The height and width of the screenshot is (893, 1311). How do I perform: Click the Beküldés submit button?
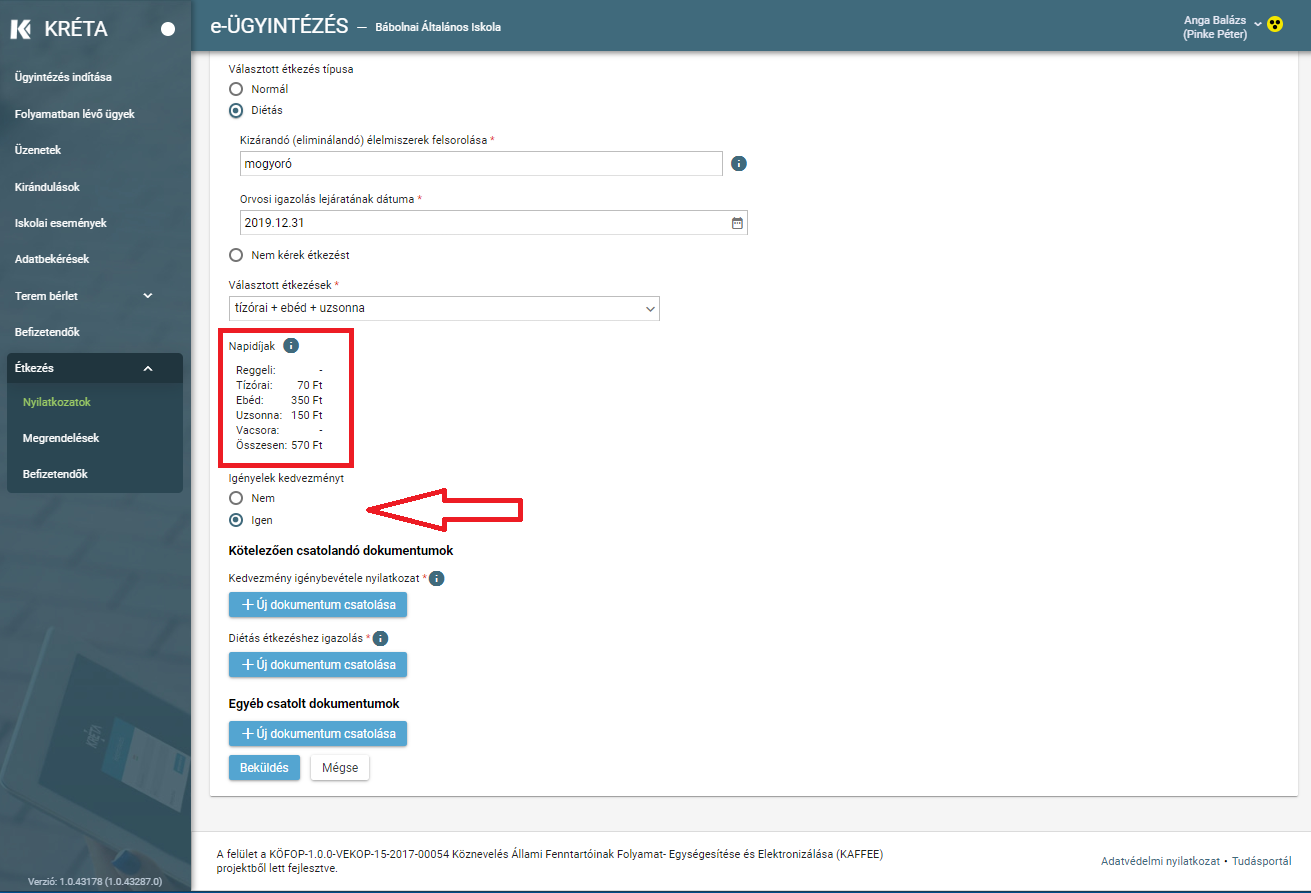point(264,768)
